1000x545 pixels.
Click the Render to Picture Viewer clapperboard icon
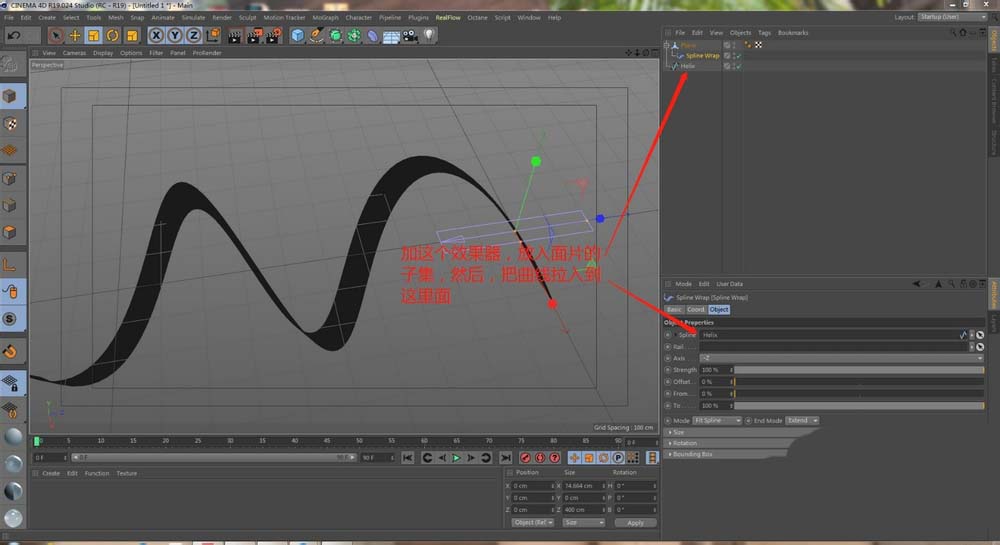click(x=252, y=35)
